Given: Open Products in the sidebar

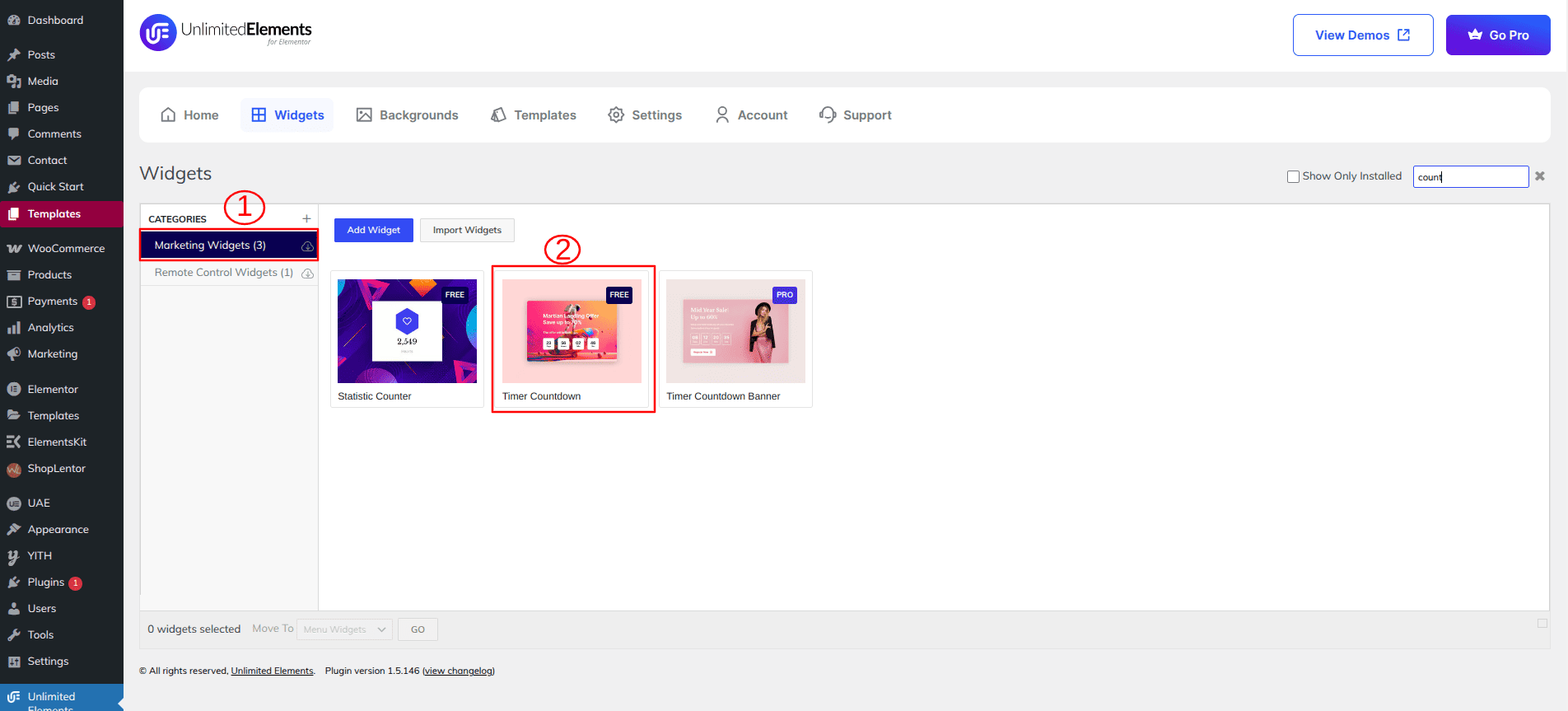Looking at the screenshot, I should pos(62,274).
